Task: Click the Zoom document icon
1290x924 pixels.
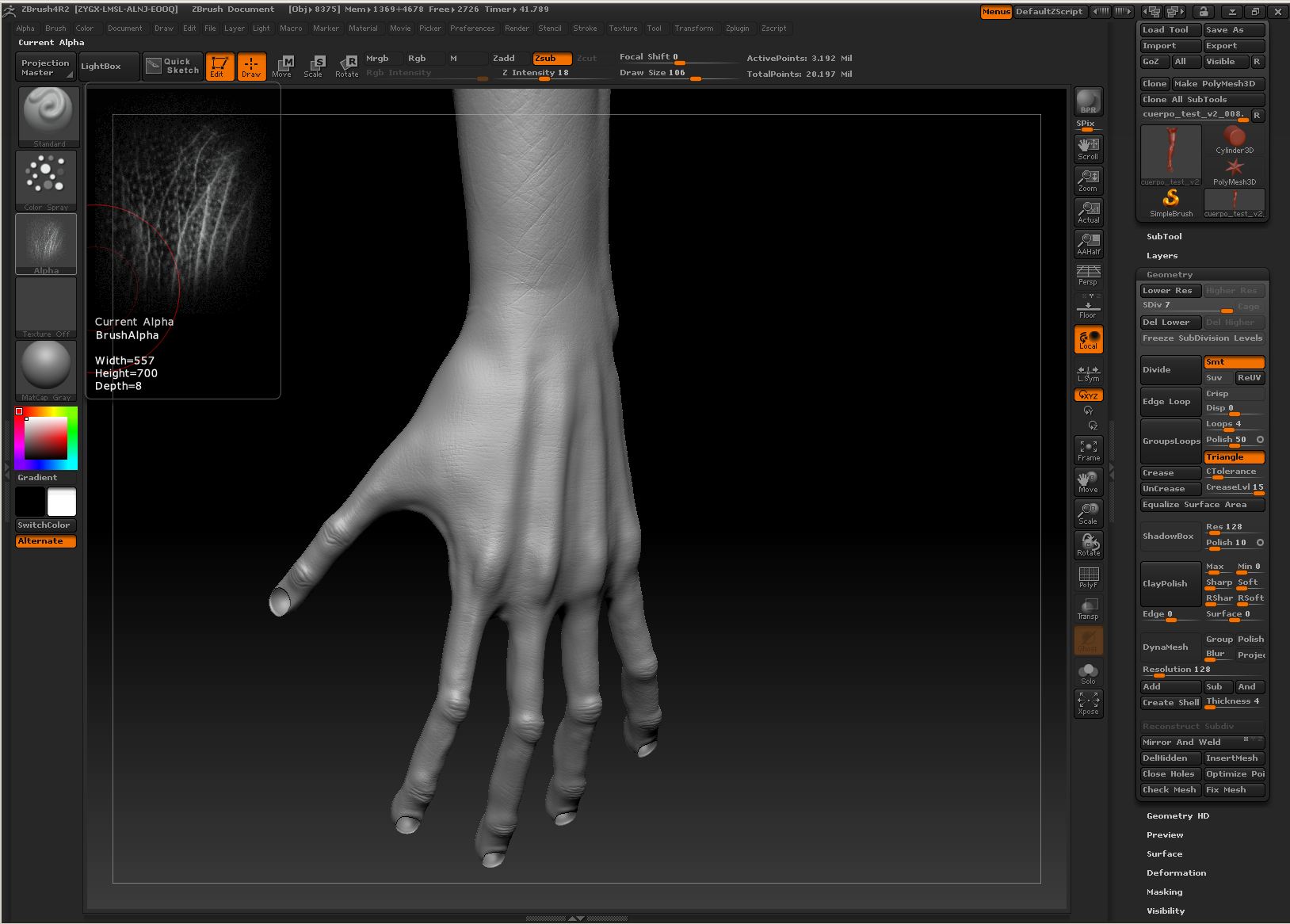Action: coord(1088,180)
